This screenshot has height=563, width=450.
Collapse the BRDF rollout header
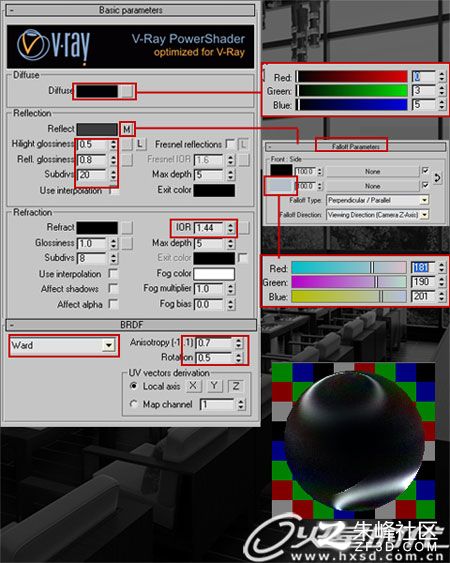point(131,325)
